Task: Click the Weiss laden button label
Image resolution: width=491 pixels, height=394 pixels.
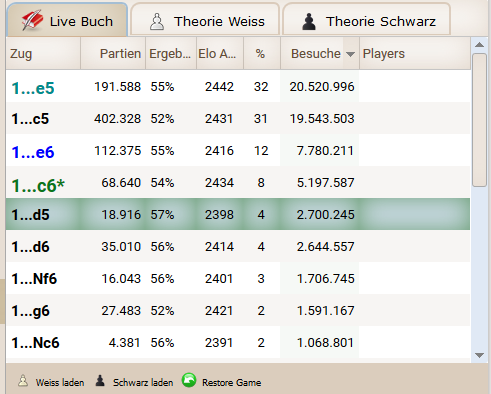Action: [60, 383]
